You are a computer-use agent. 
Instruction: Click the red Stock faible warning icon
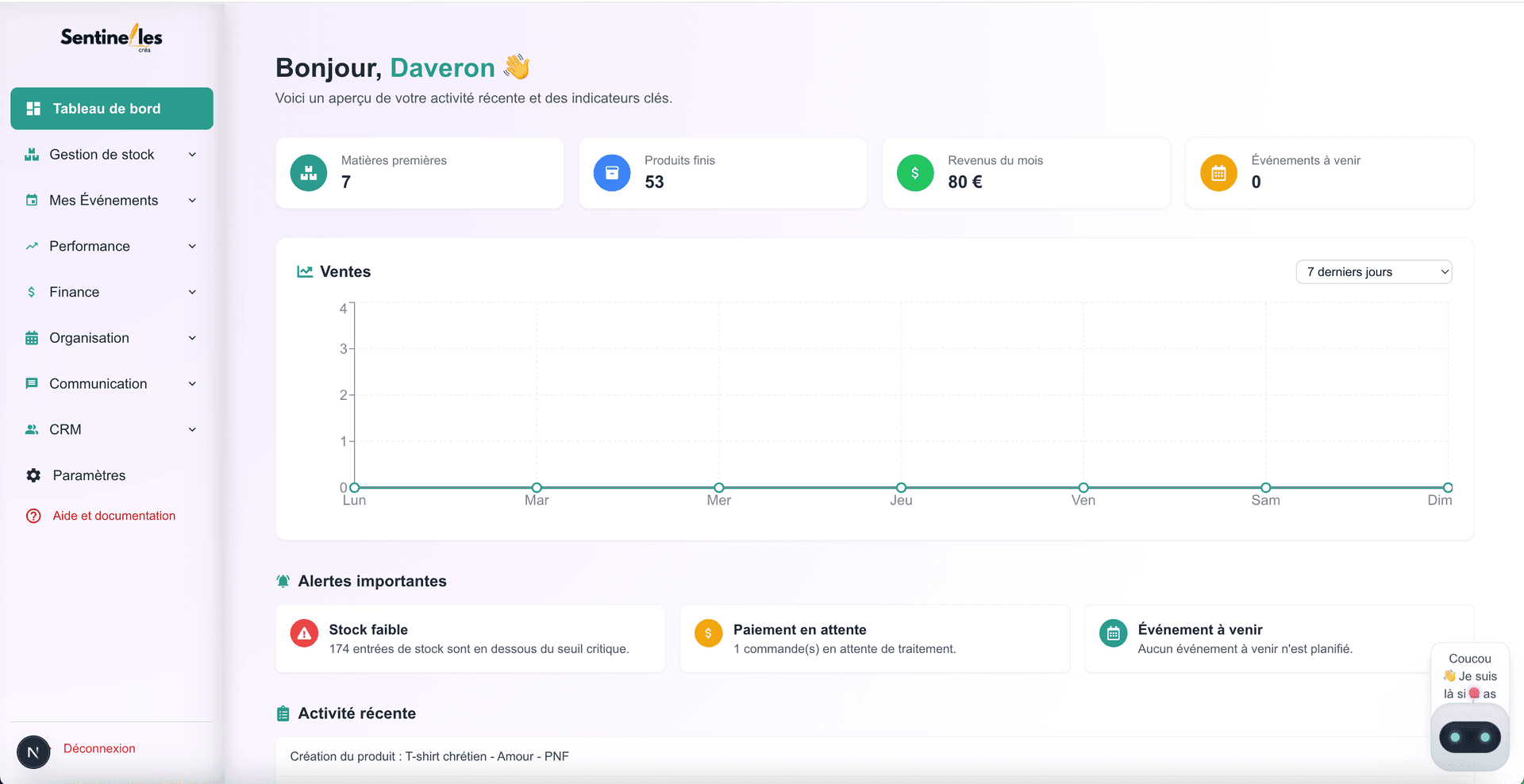304,633
